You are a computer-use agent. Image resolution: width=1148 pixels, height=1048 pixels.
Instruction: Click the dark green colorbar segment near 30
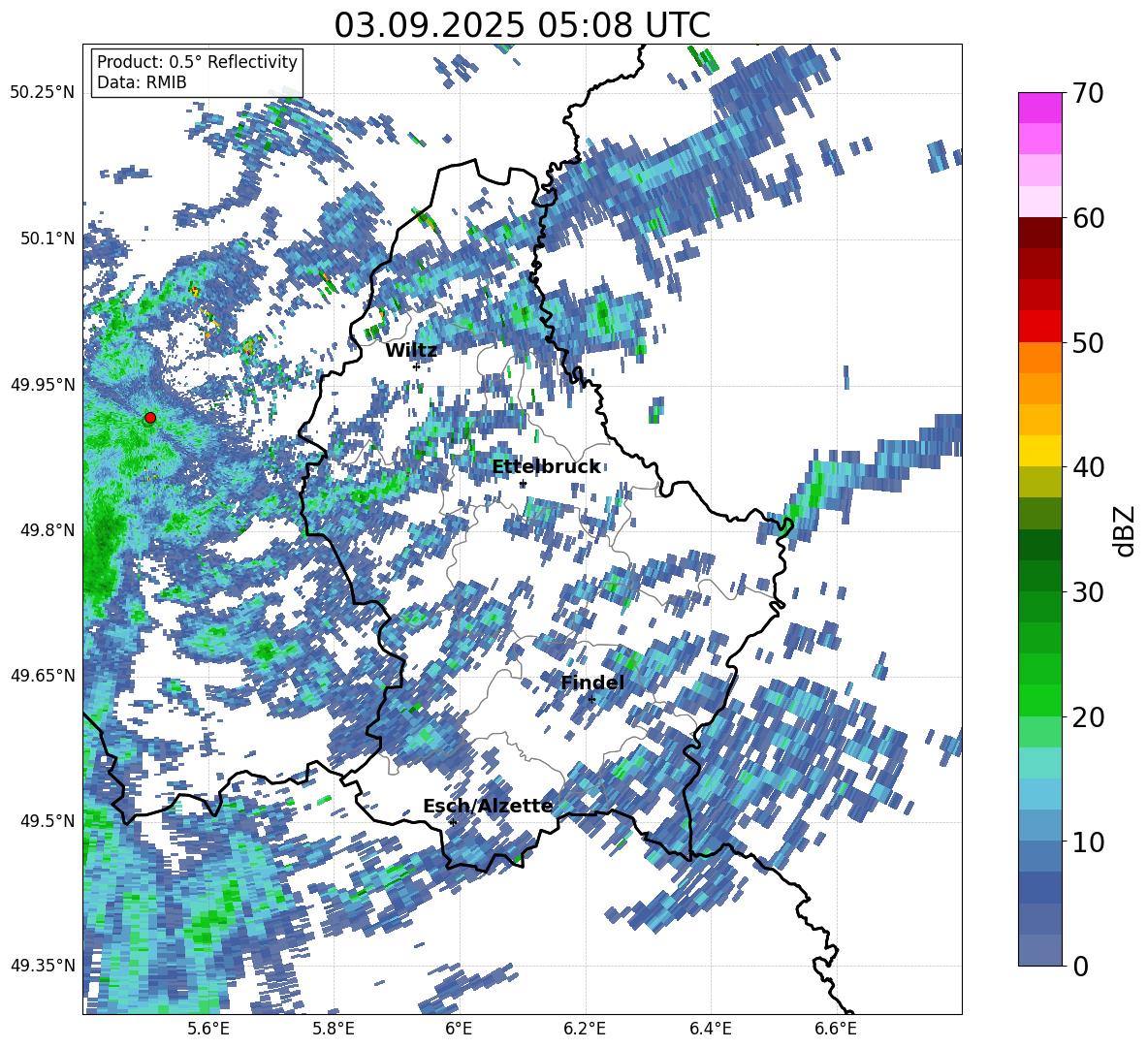click(x=1039, y=576)
